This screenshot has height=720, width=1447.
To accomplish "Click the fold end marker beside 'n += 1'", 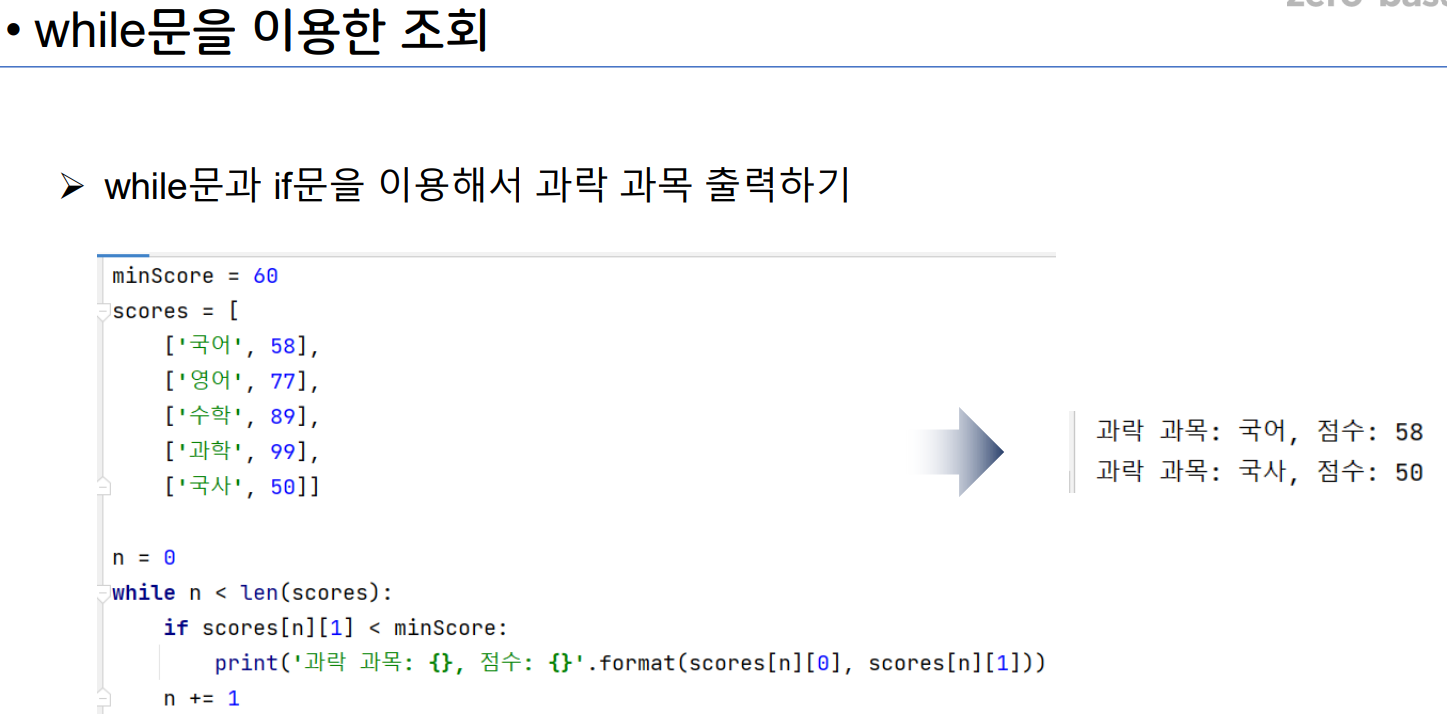I will pos(103,698).
